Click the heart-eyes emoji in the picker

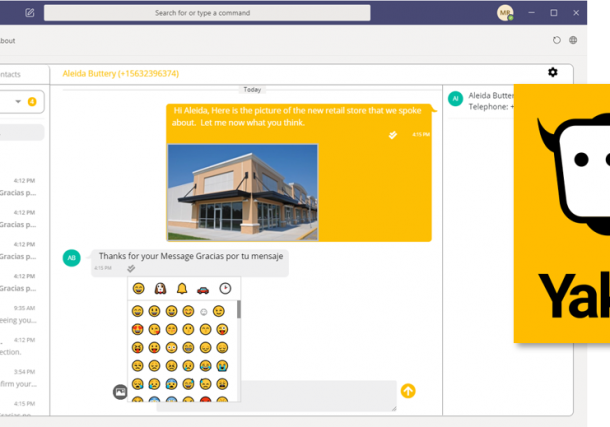137,330
